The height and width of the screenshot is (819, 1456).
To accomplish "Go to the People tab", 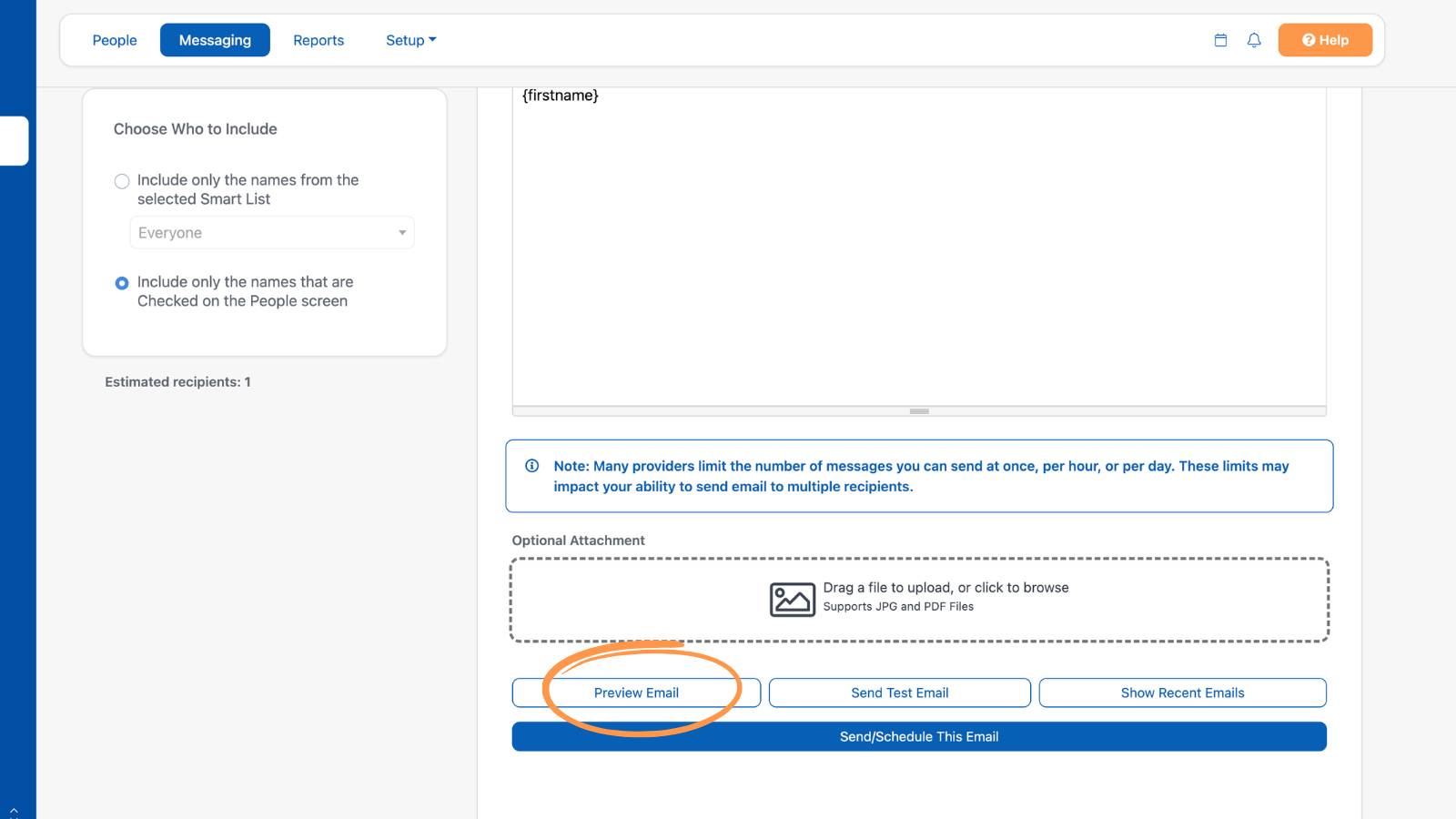I will click(x=115, y=40).
